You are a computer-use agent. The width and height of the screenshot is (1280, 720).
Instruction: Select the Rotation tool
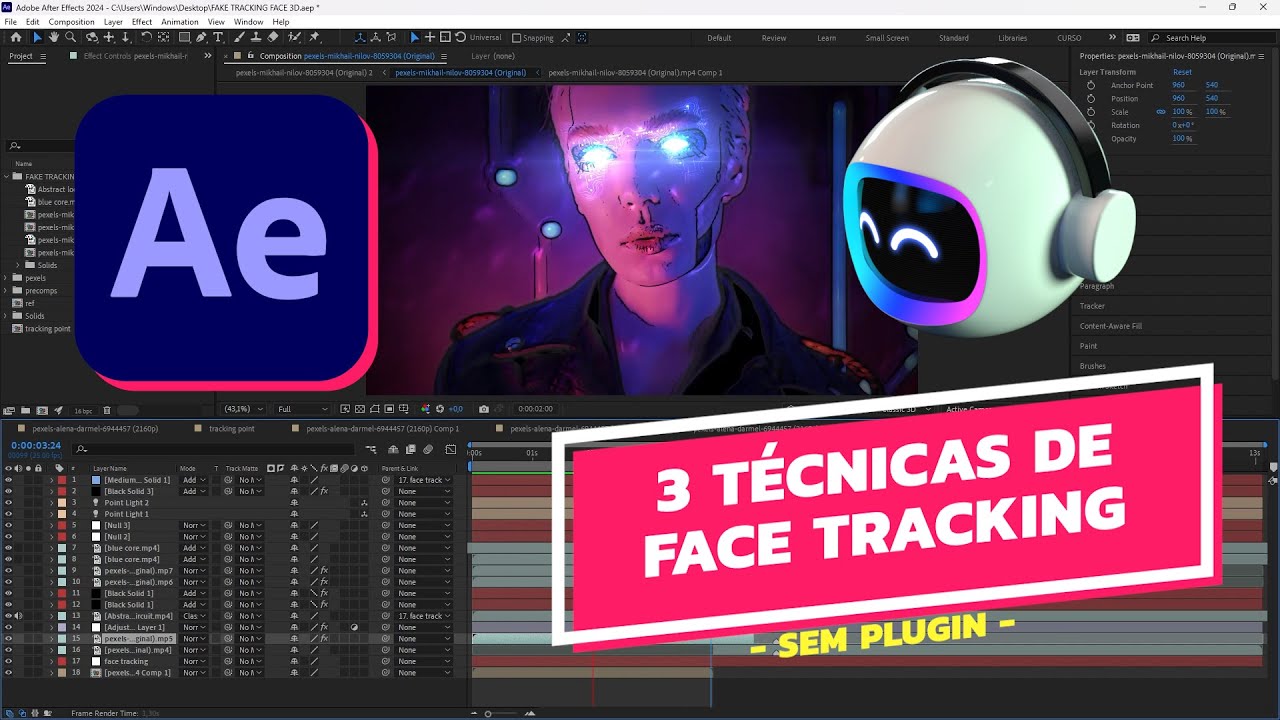pos(147,38)
